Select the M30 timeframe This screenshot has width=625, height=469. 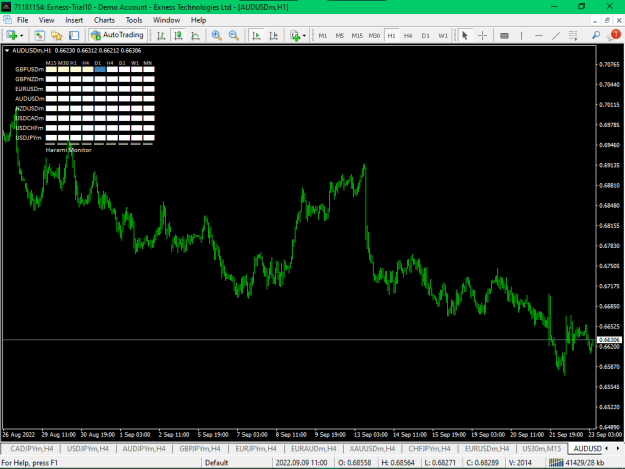coord(374,35)
